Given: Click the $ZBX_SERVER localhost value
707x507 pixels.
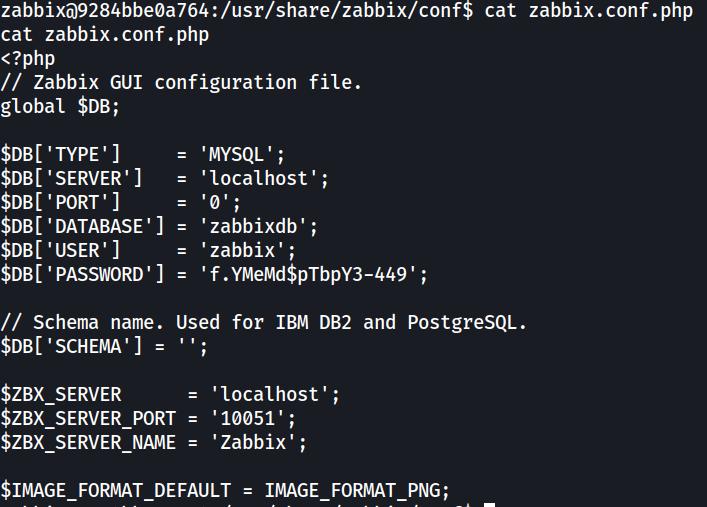Looking at the screenshot, I should 271,394.
